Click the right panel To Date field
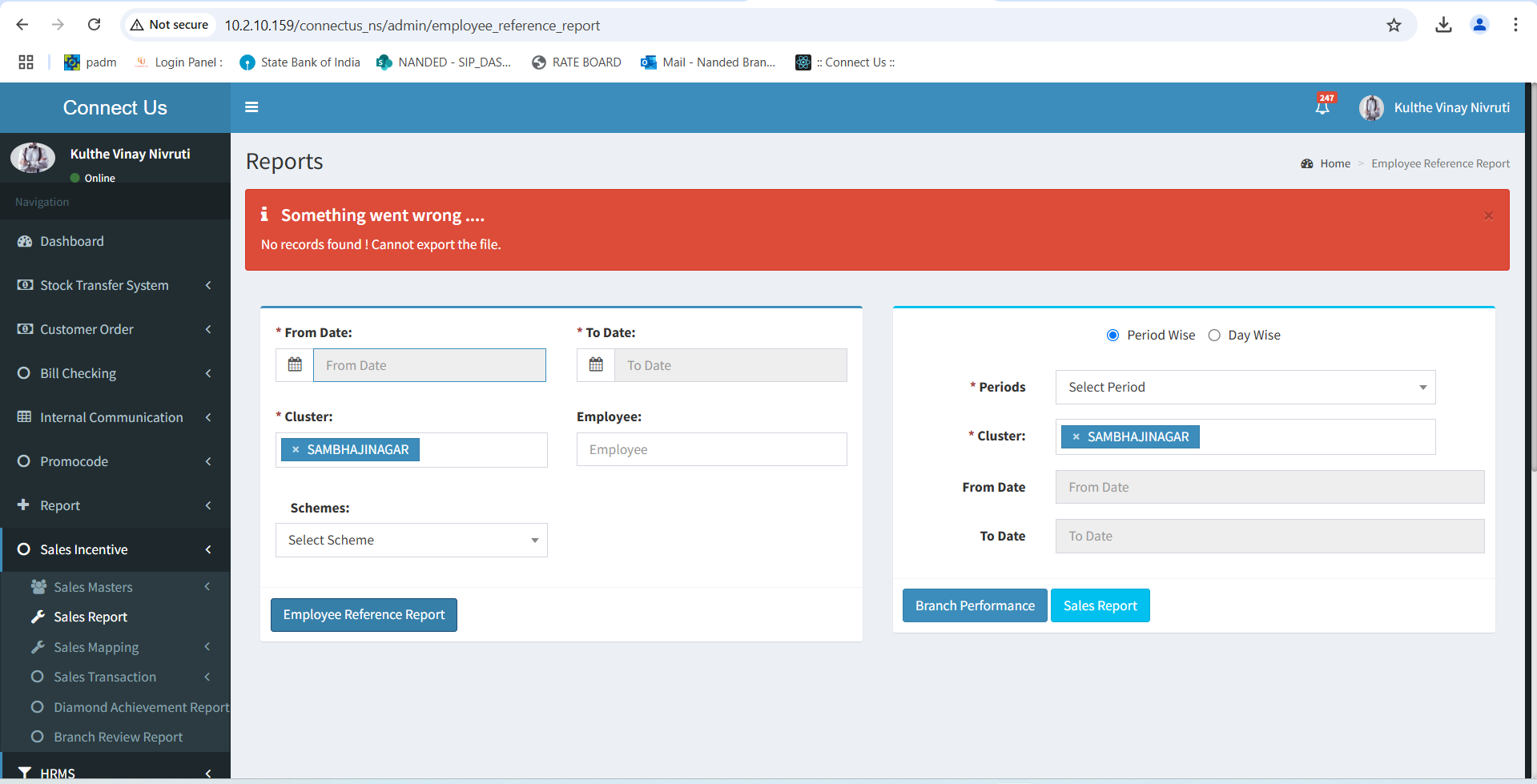Image resolution: width=1537 pixels, height=784 pixels. click(1269, 536)
